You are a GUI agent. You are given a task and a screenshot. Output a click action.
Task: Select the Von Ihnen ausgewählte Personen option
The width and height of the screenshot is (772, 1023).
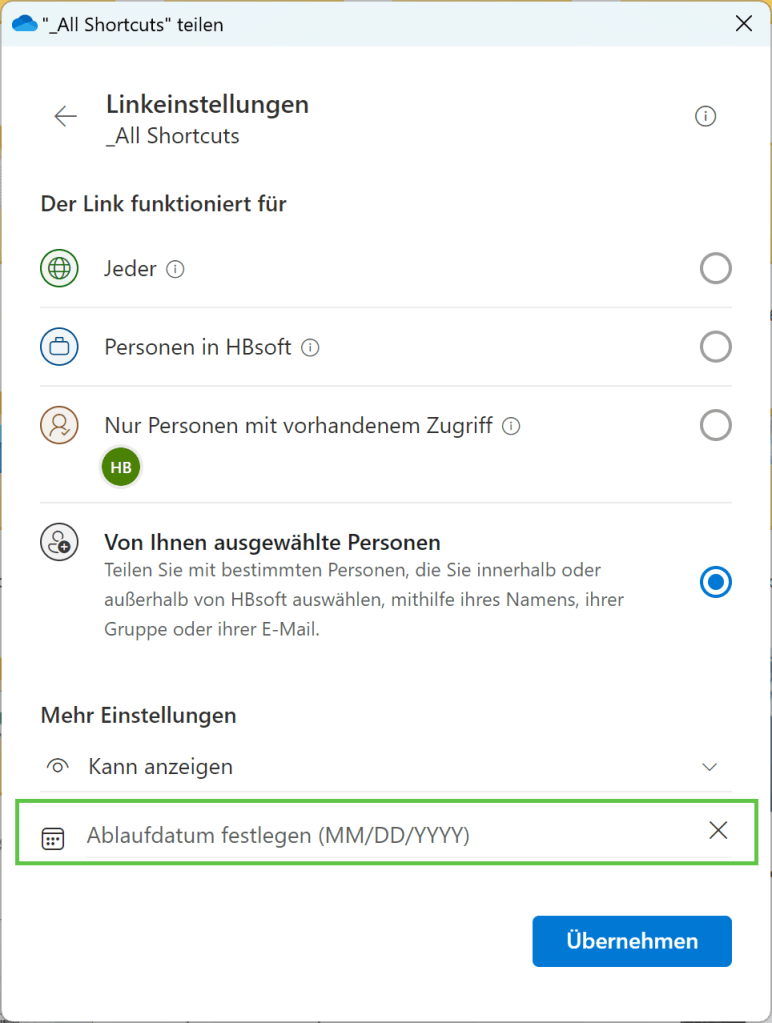[x=716, y=582]
